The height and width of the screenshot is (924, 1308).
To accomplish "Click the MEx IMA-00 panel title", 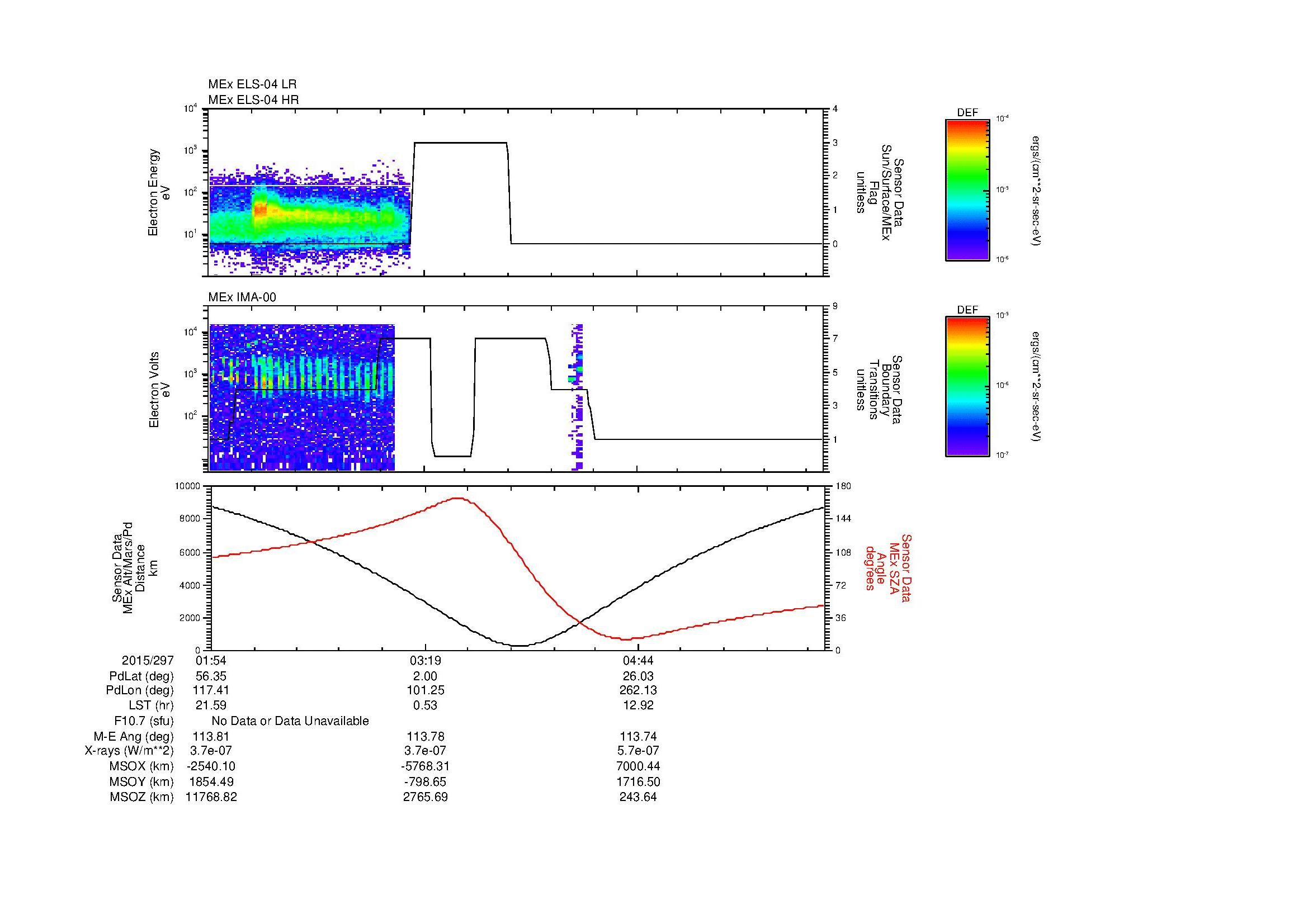I will point(242,297).
